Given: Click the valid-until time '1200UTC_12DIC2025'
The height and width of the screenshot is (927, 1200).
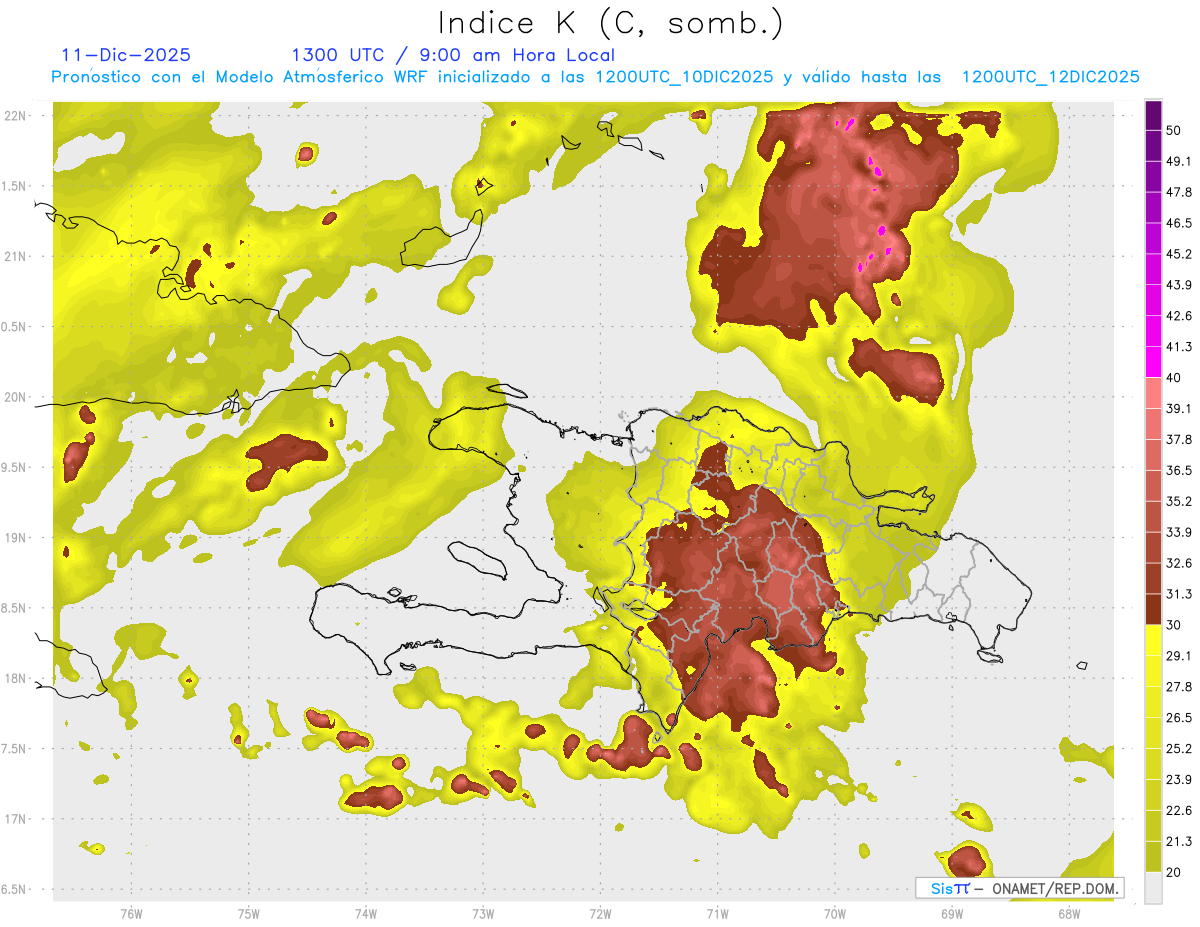Looking at the screenshot, I should pyautogui.click(x=1050, y=77).
